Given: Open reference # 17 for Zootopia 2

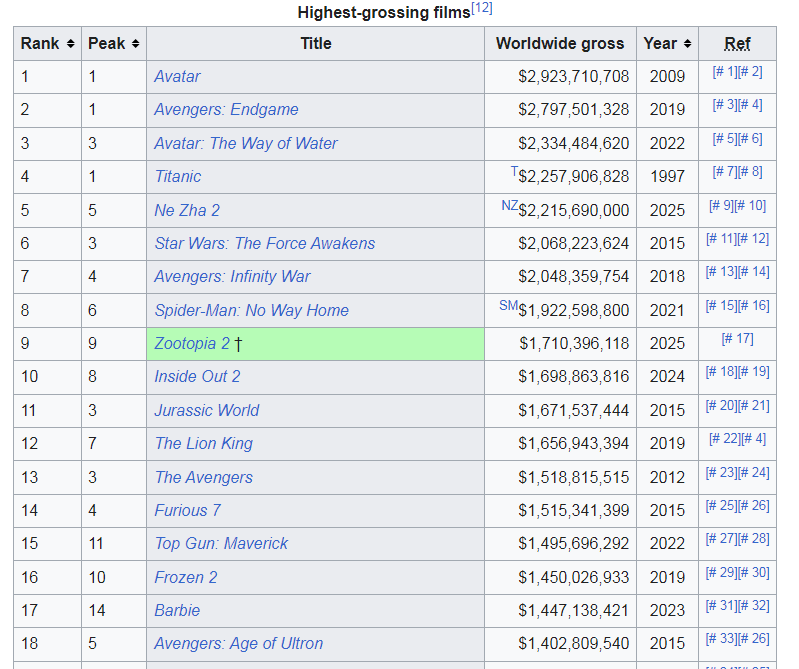Looking at the screenshot, I should [737, 339].
